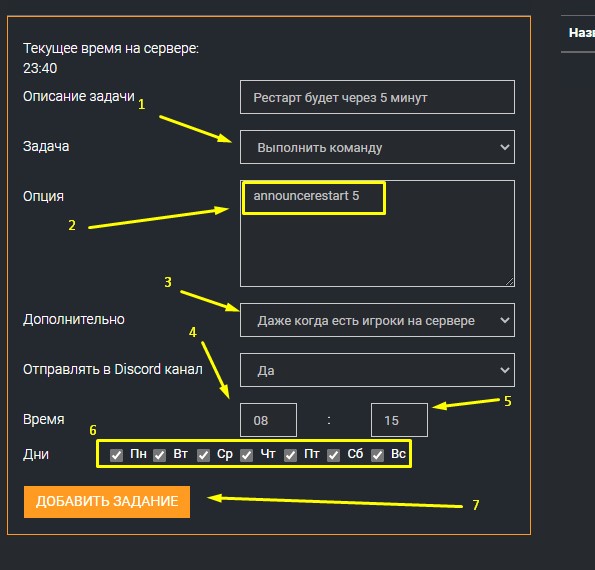Select the minutes field showing 15

[x=399, y=420]
